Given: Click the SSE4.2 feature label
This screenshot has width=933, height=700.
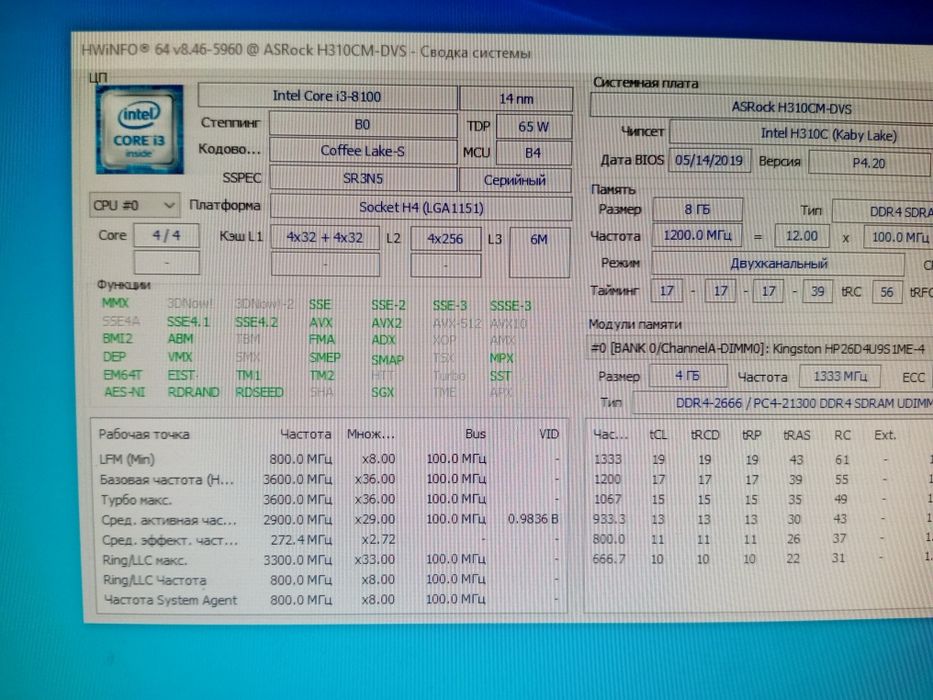Looking at the screenshot, I should (256, 323).
